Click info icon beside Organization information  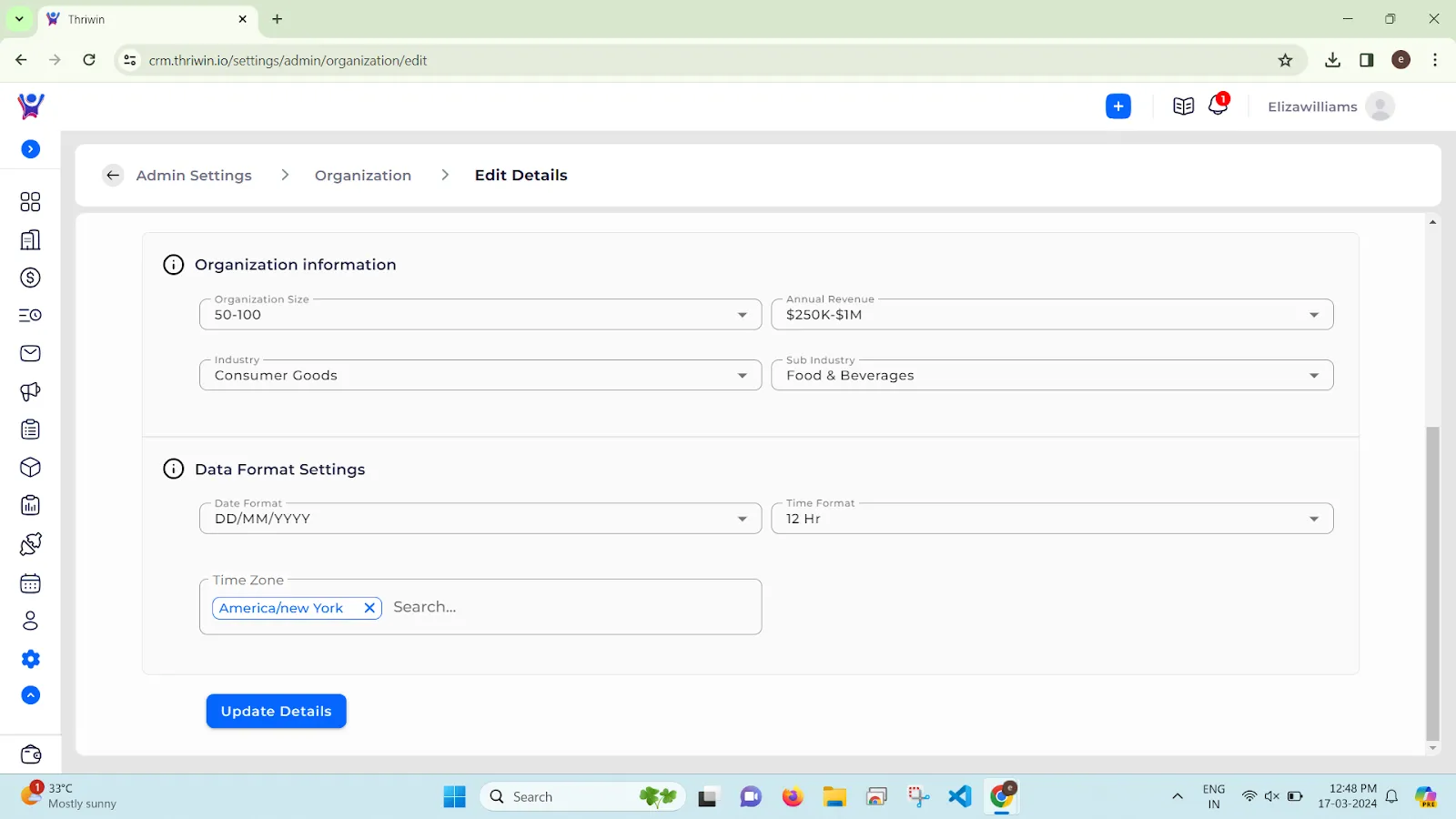(173, 265)
